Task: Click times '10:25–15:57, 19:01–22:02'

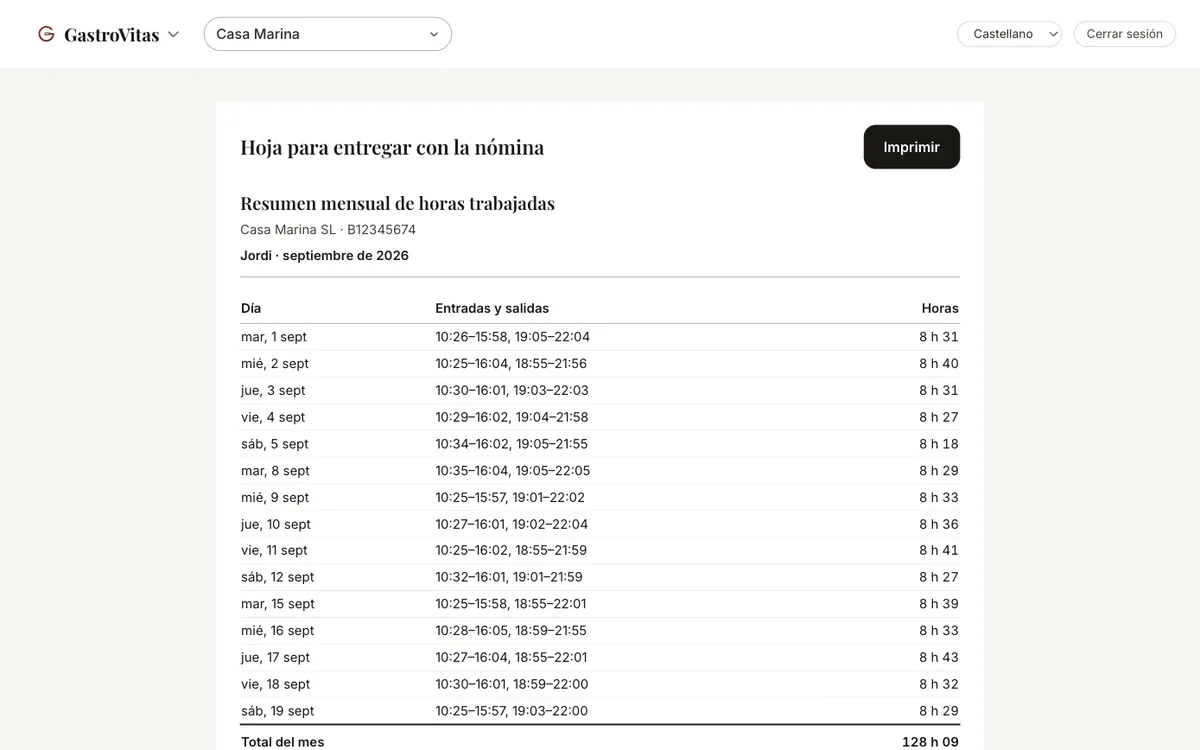Action: pos(510,498)
